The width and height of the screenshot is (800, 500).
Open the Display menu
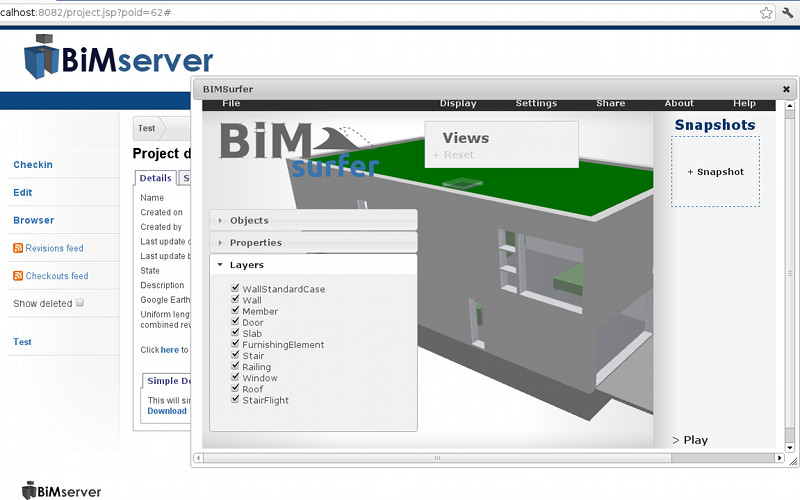click(x=458, y=103)
